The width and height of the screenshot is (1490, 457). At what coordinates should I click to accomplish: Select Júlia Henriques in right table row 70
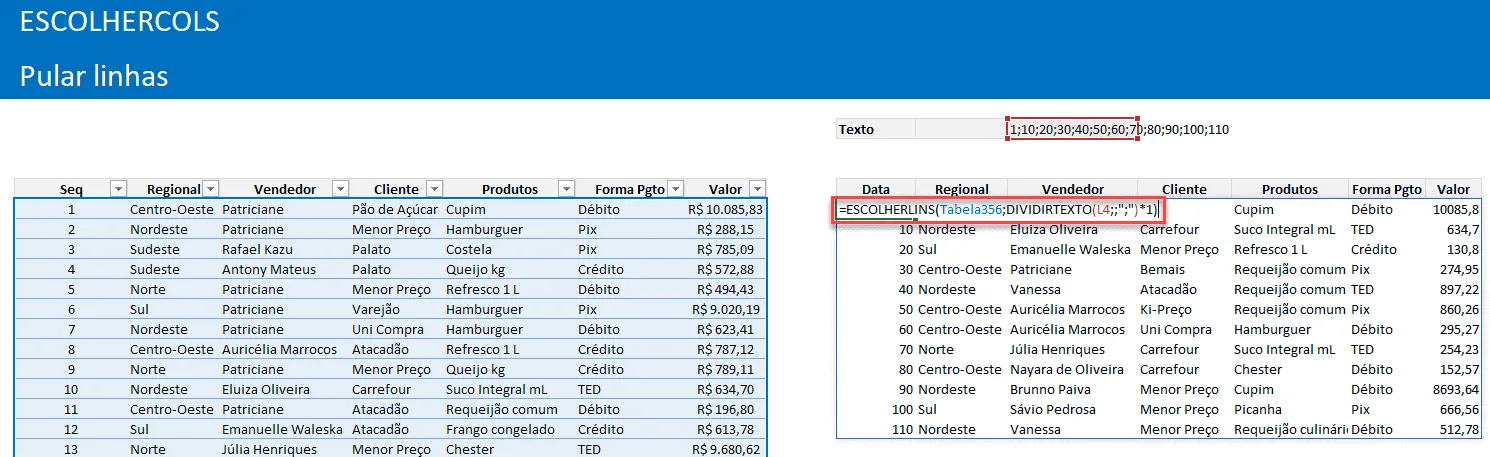(x=1072, y=350)
